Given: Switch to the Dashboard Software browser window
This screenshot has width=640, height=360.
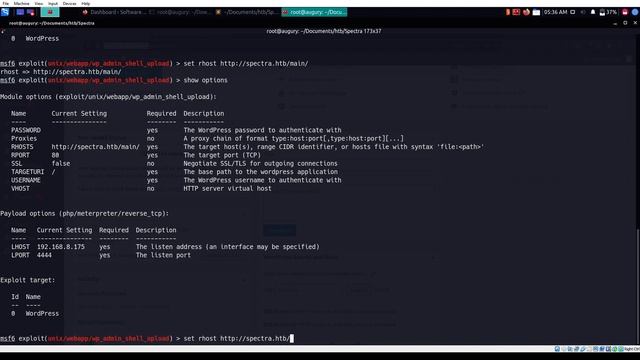Looking at the screenshot, I should (113, 12).
